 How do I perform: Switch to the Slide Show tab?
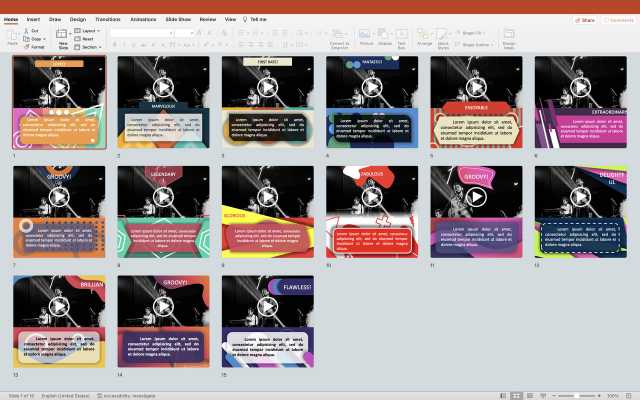pos(181,19)
